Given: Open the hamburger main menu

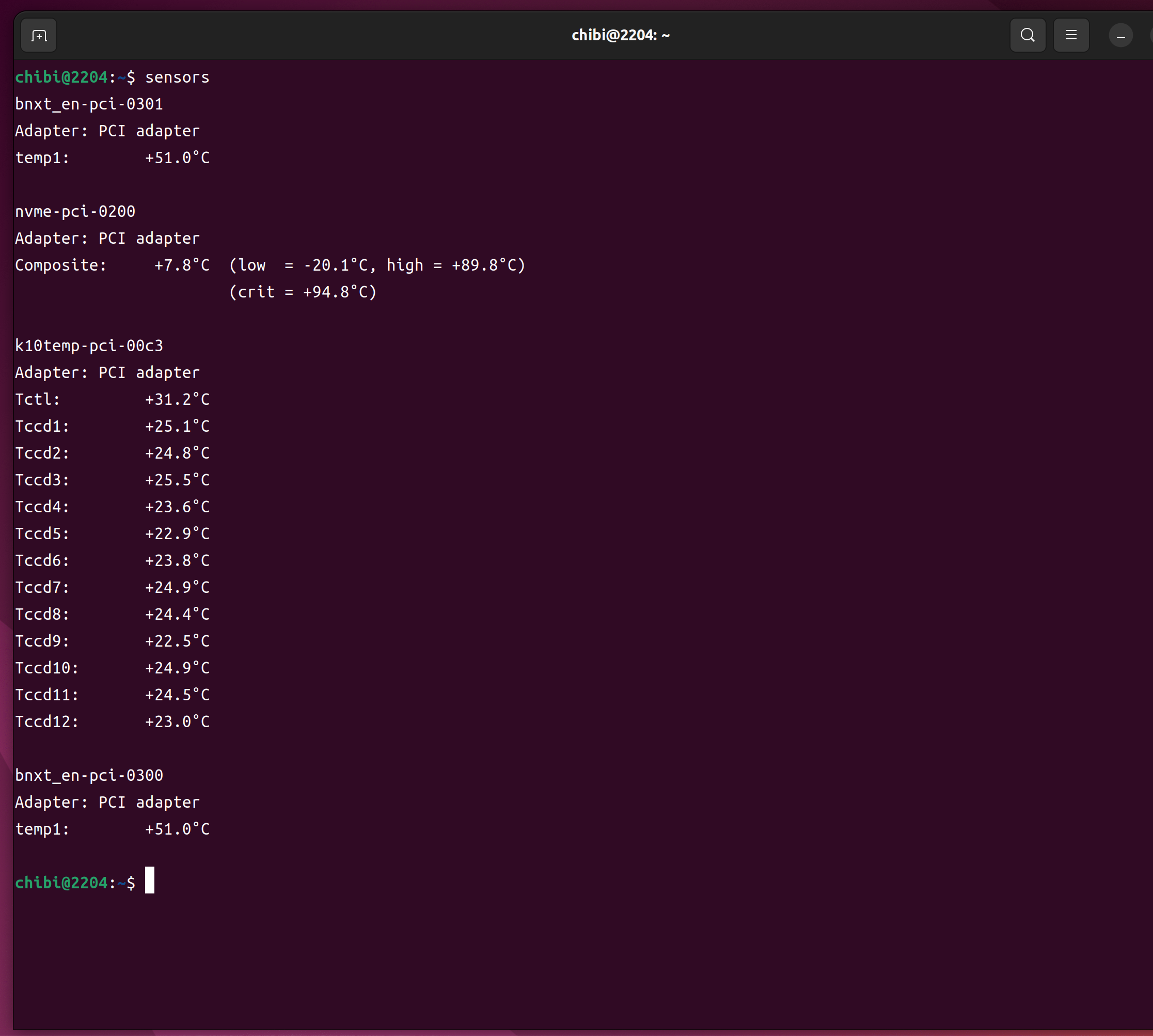Looking at the screenshot, I should pos(1071,35).
